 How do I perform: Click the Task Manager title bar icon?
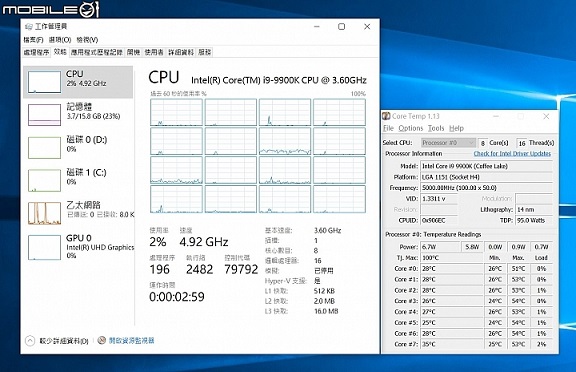pos(29,26)
